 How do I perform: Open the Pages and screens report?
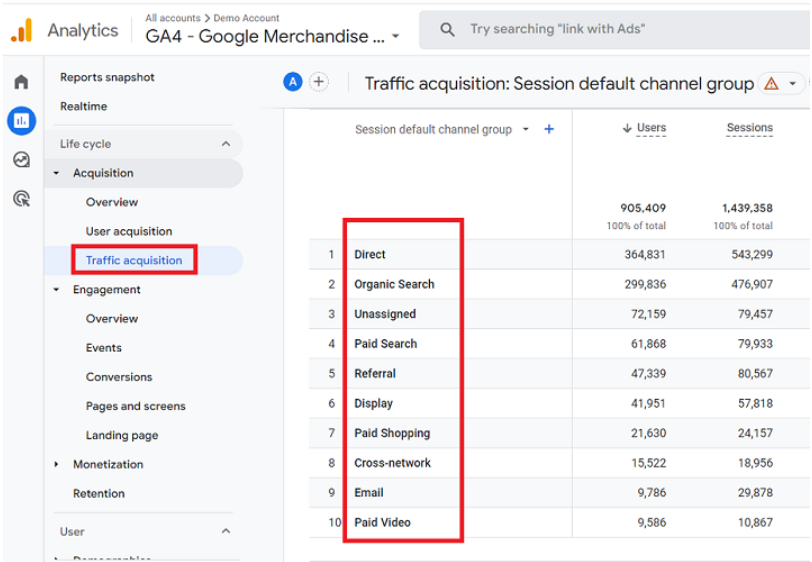[136, 406]
